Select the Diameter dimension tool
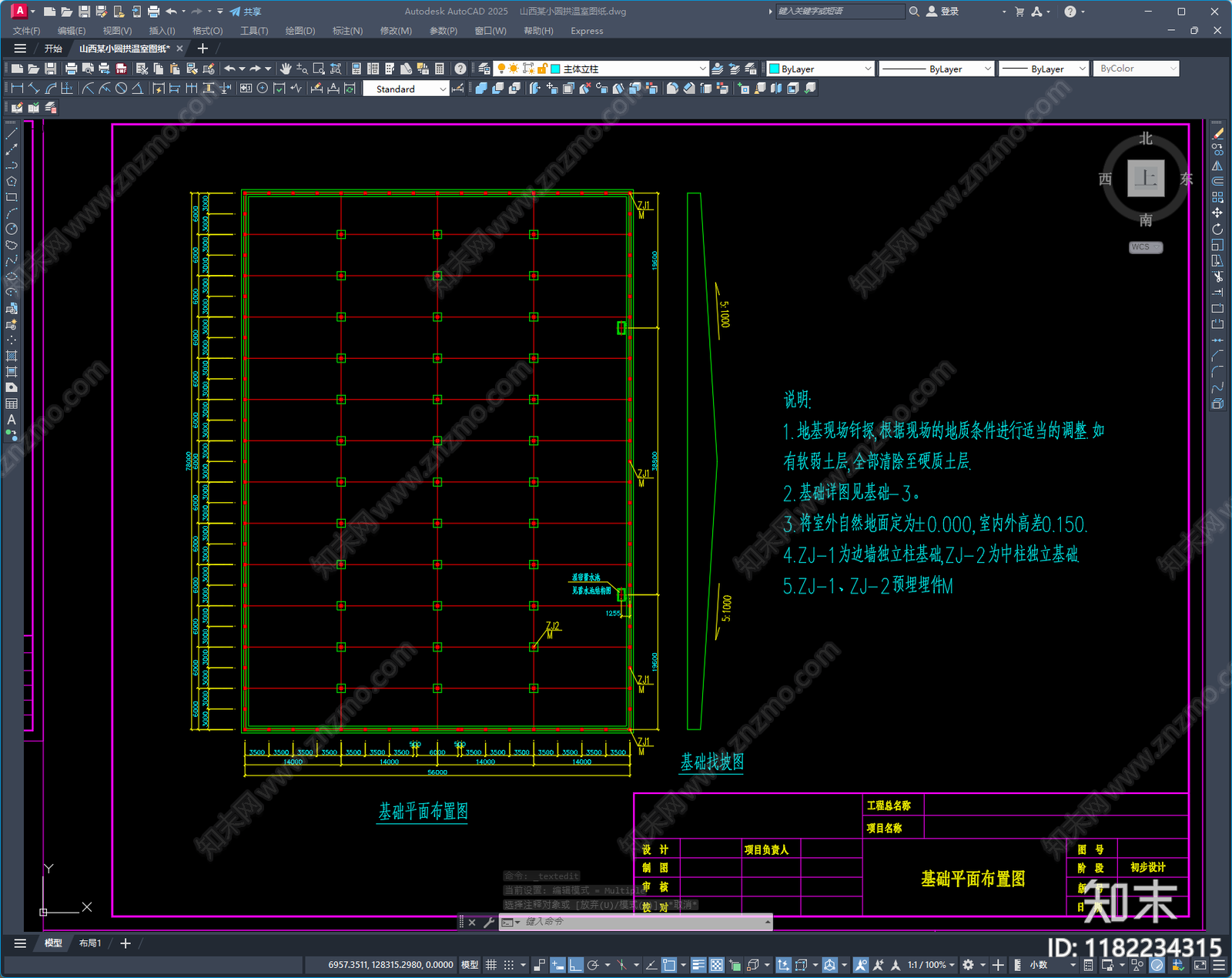Image resolution: width=1232 pixels, height=978 pixels. click(x=121, y=89)
